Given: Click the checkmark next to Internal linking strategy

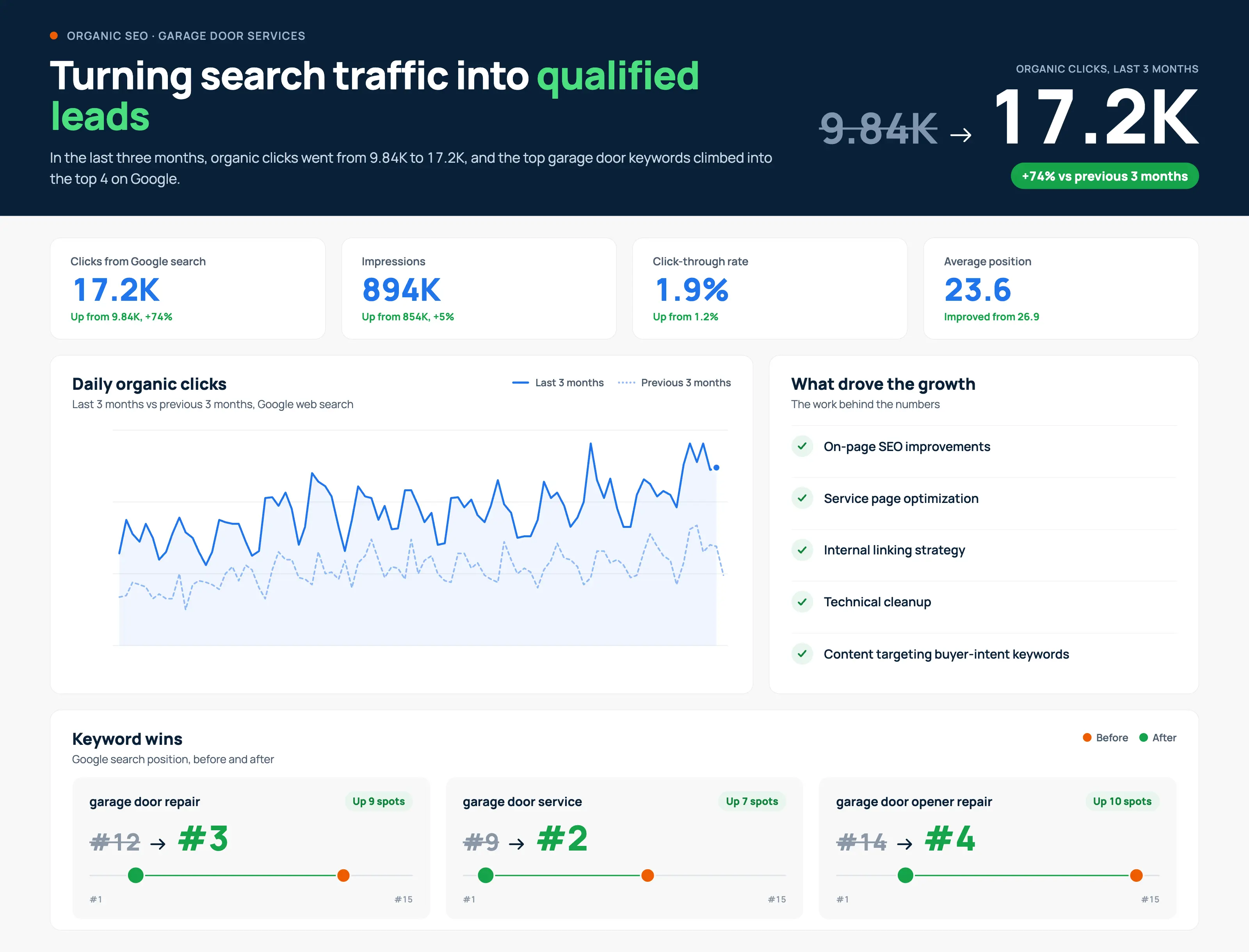Looking at the screenshot, I should point(802,550).
